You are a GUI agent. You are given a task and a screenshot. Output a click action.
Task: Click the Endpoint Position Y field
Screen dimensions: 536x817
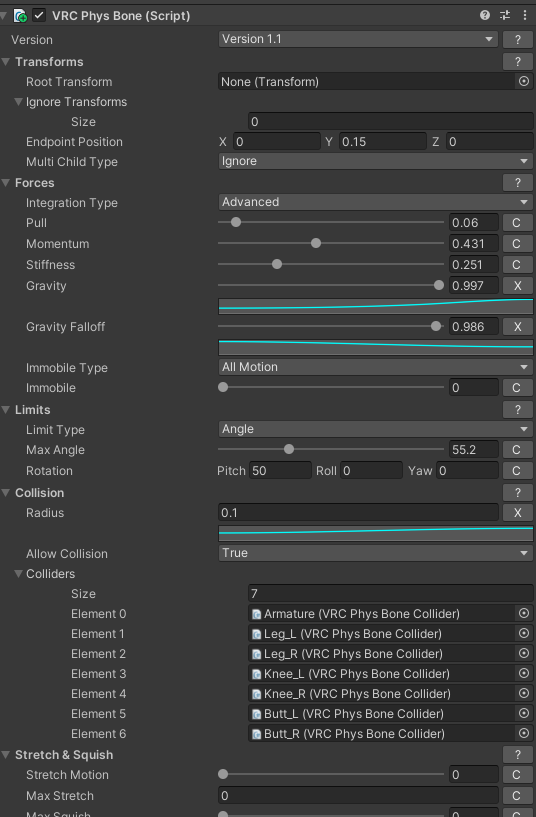click(382, 142)
